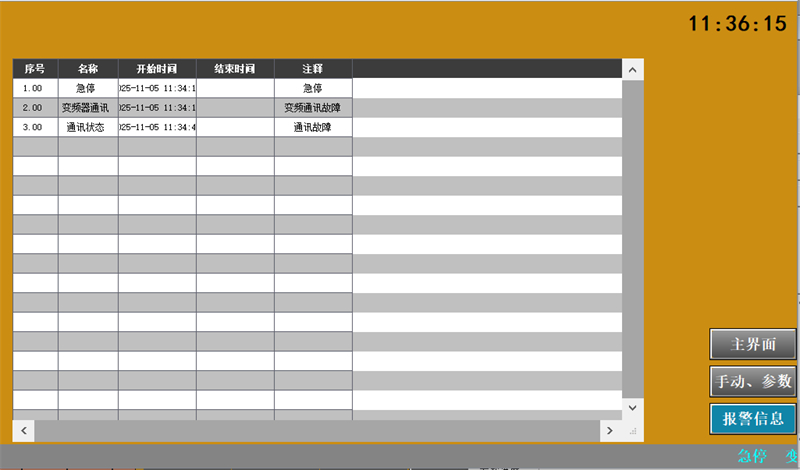This screenshot has height=470, width=800.
Task: Select the 通讯状态 alarm name cell
Action: click(x=87, y=127)
